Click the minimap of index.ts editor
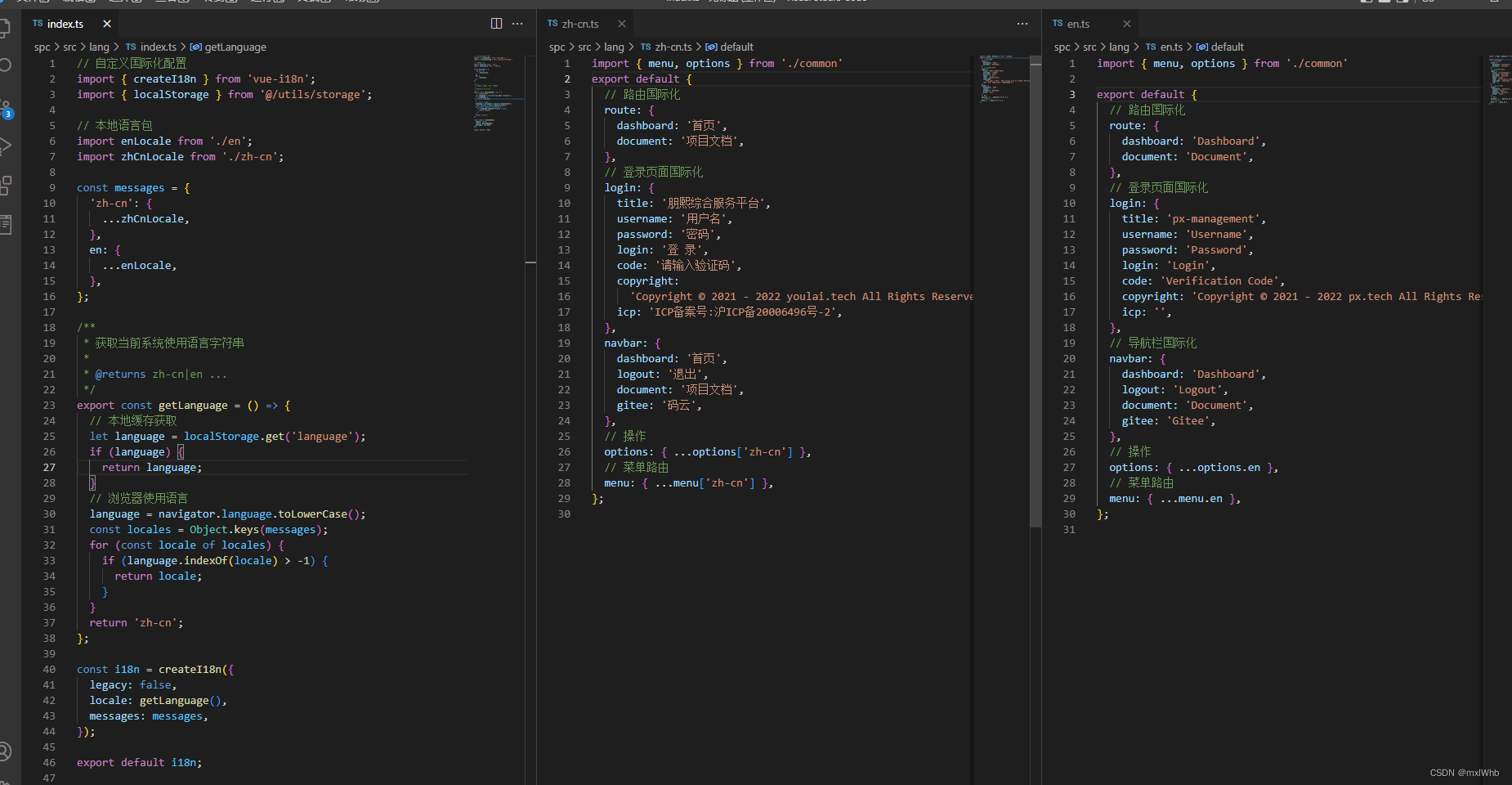Image resolution: width=1512 pixels, height=785 pixels. pos(494,93)
